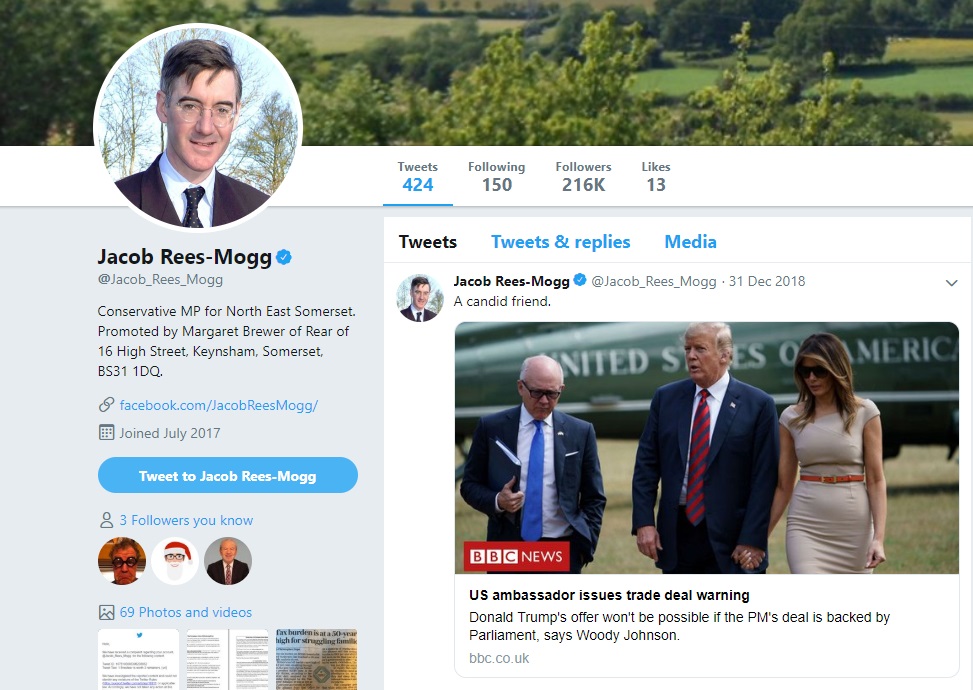View the 150 Following list
The width and height of the screenshot is (973, 690).
[496, 177]
